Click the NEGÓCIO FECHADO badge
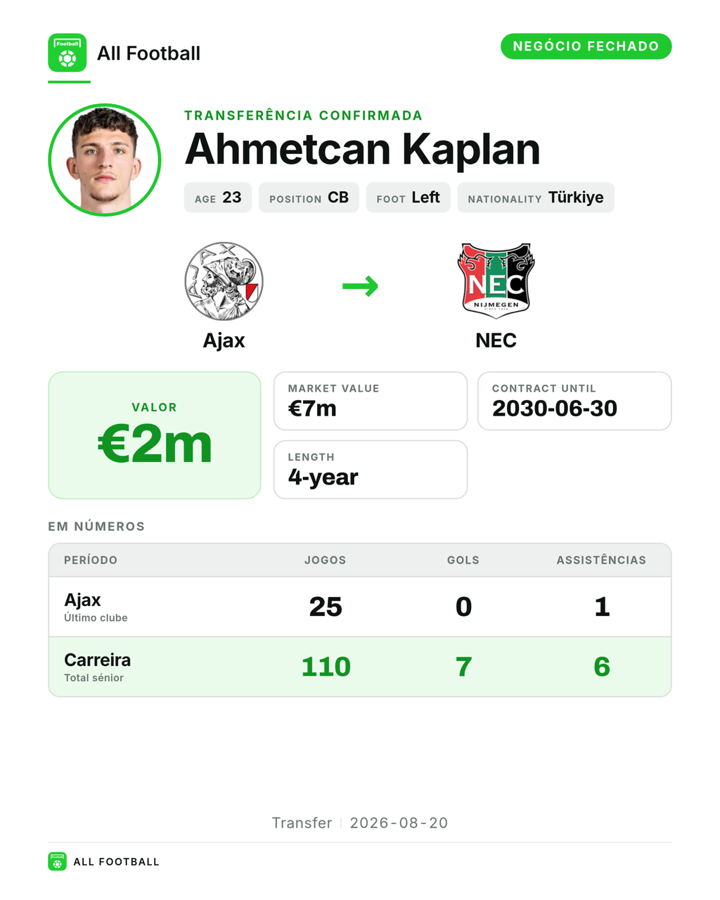This screenshot has width=720, height=900. pyautogui.click(x=586, y=46)
